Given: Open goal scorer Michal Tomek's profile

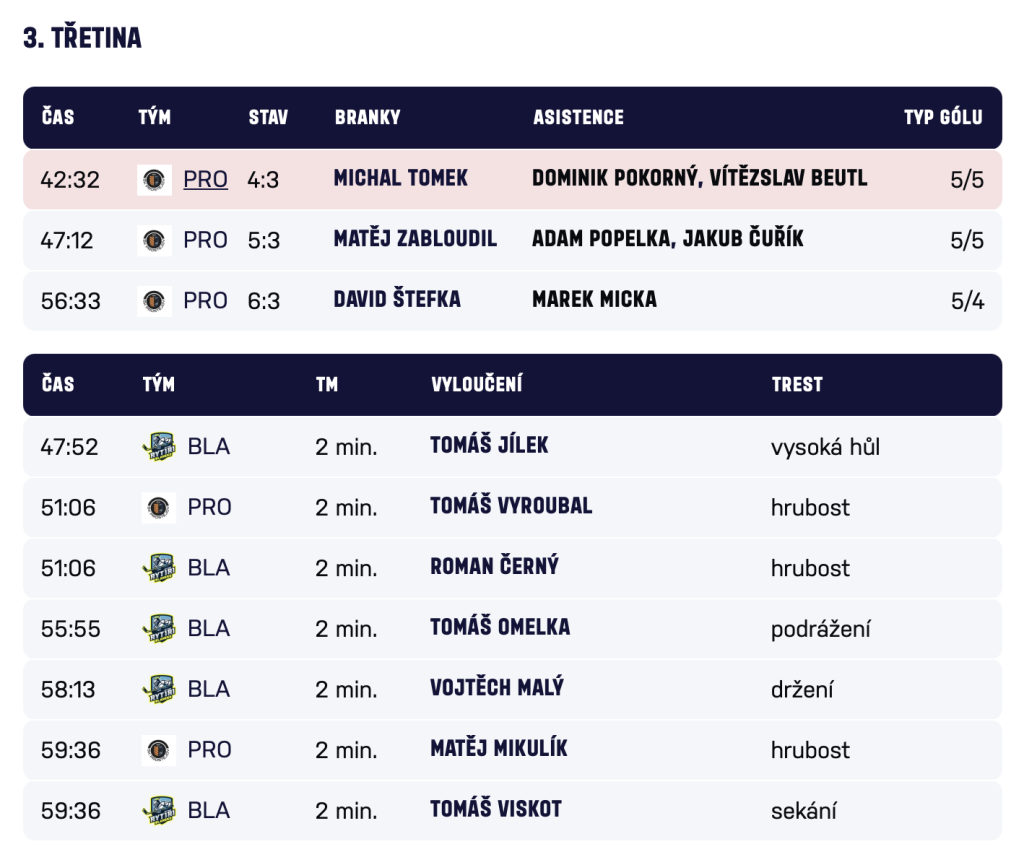Looking at the screenshot, I should [x=400, y=179].
